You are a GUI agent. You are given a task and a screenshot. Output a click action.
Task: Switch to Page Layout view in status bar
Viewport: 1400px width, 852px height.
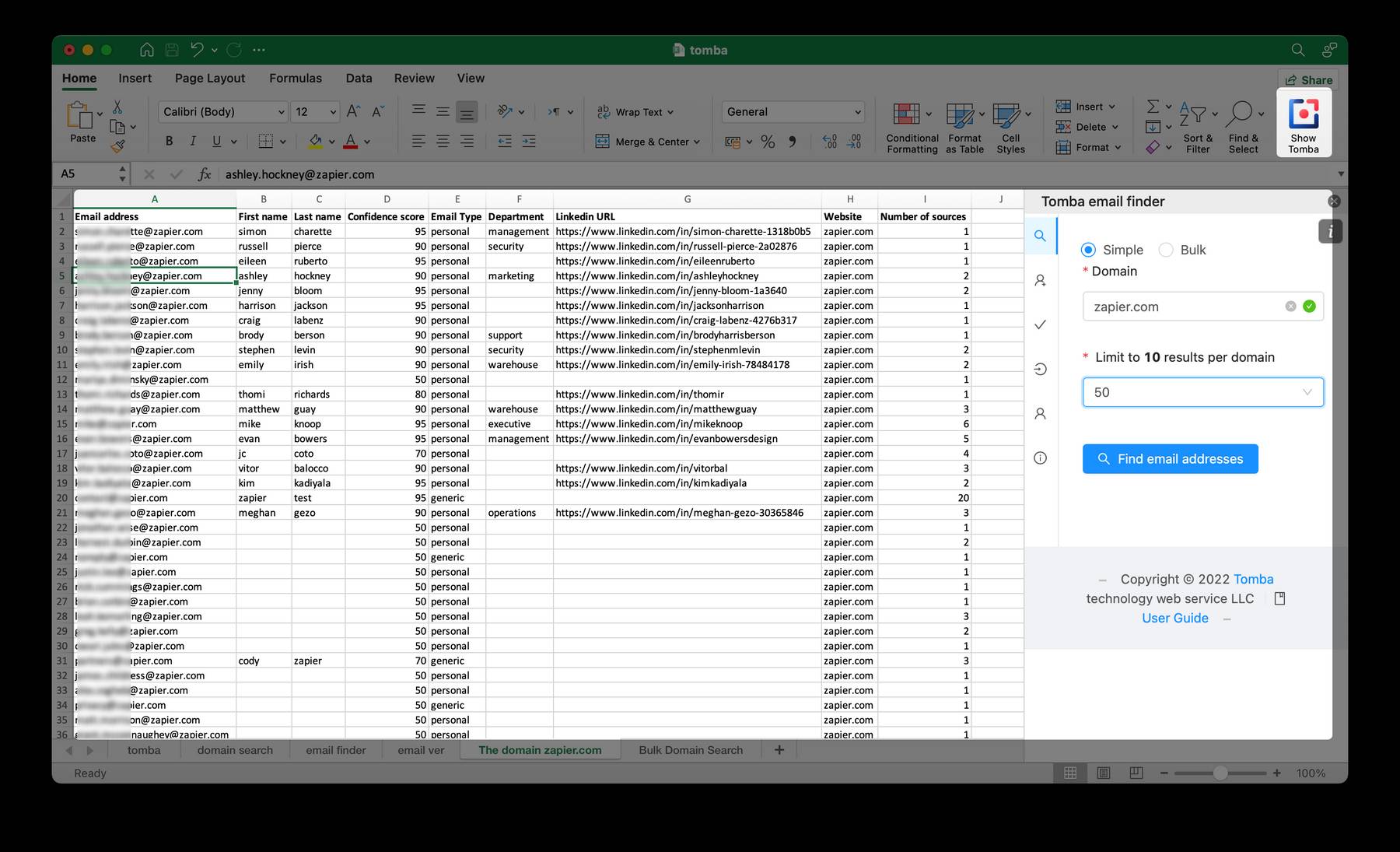tap(1103, 773)
